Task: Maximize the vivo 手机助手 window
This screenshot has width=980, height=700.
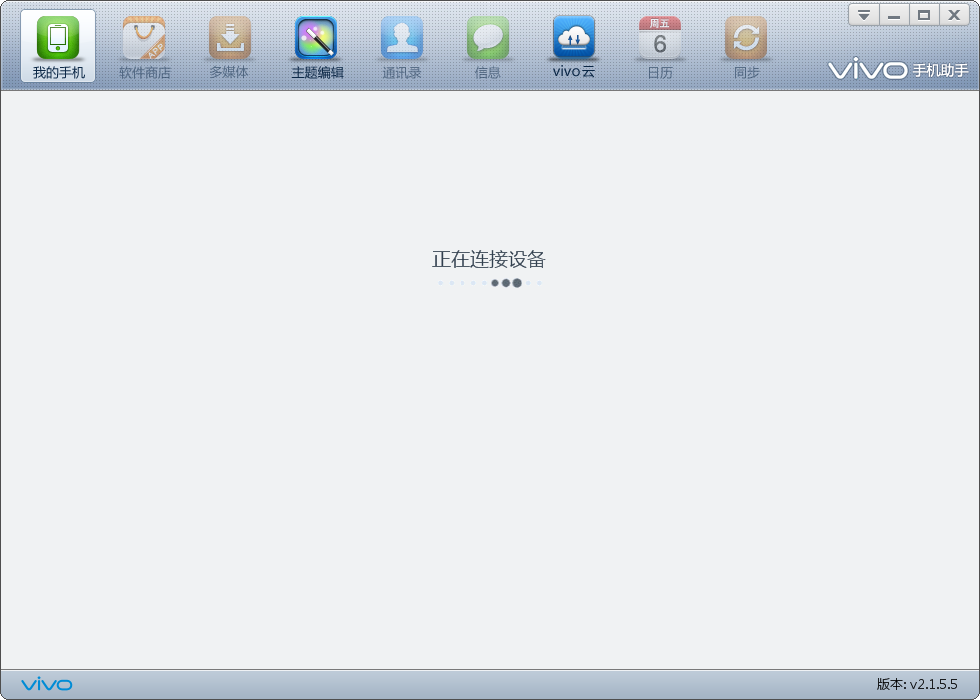Action: [x=924, y=15]
